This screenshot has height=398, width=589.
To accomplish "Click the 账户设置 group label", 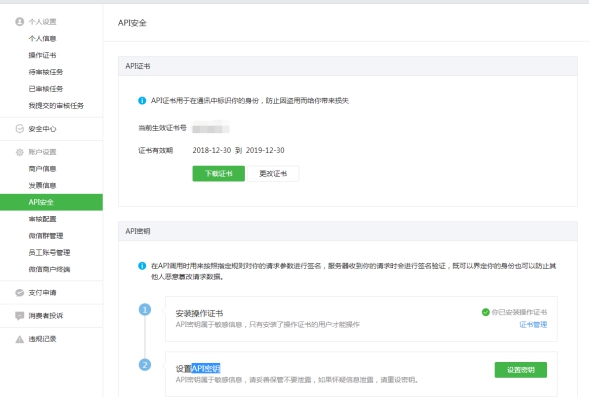I will [x=42, y=152].
